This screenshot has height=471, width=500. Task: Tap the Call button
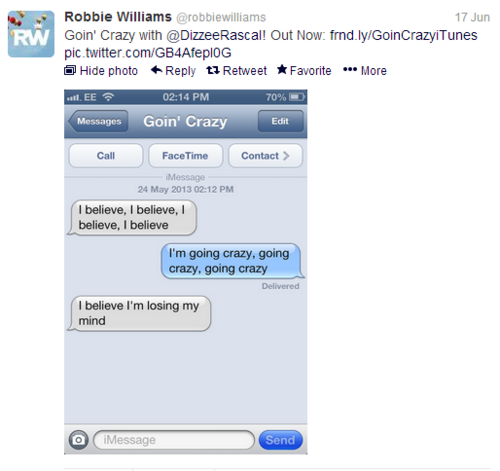coord(106,156)
